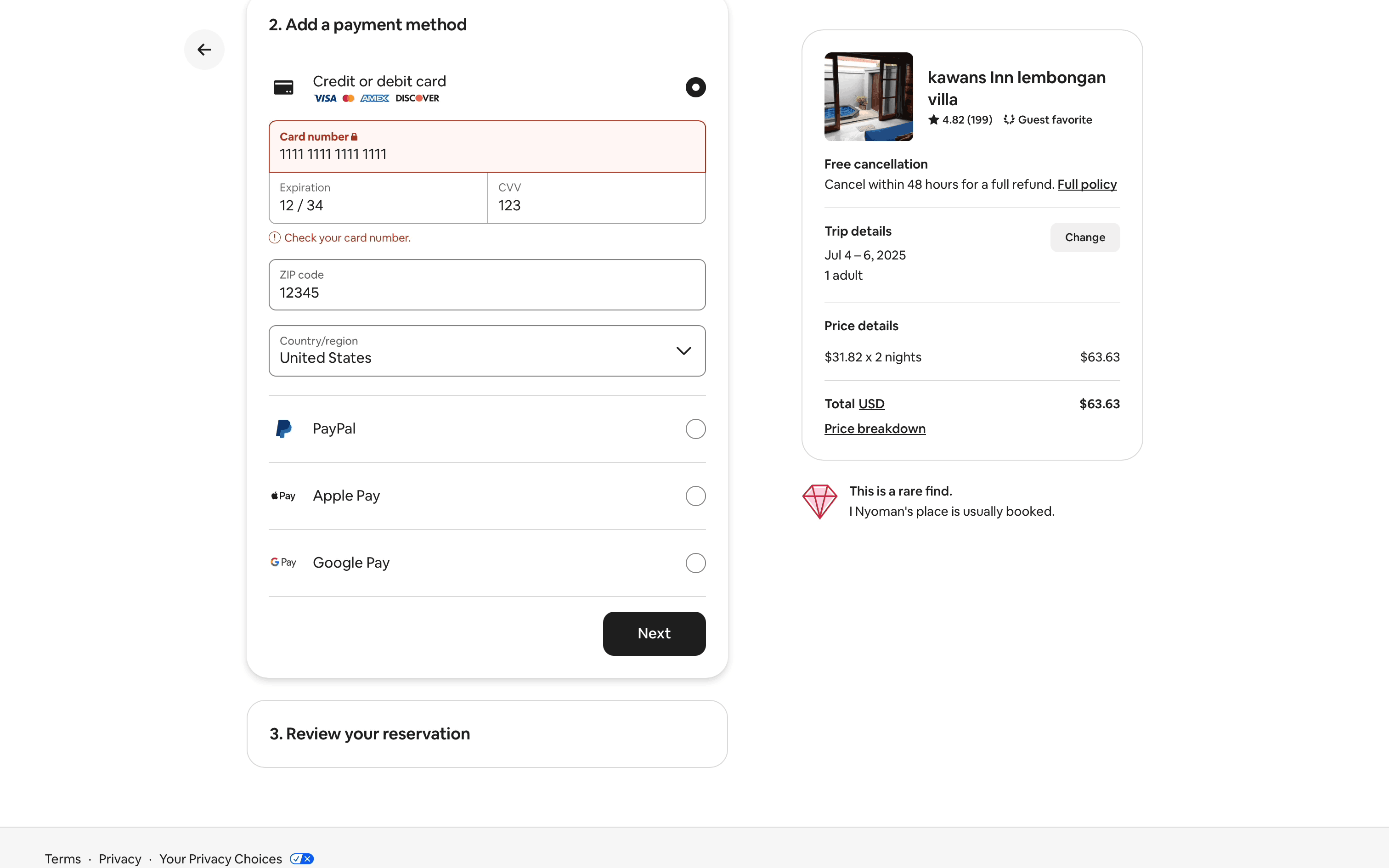Click the Privacy Choices checkmark icon

(x=302, y=859)
